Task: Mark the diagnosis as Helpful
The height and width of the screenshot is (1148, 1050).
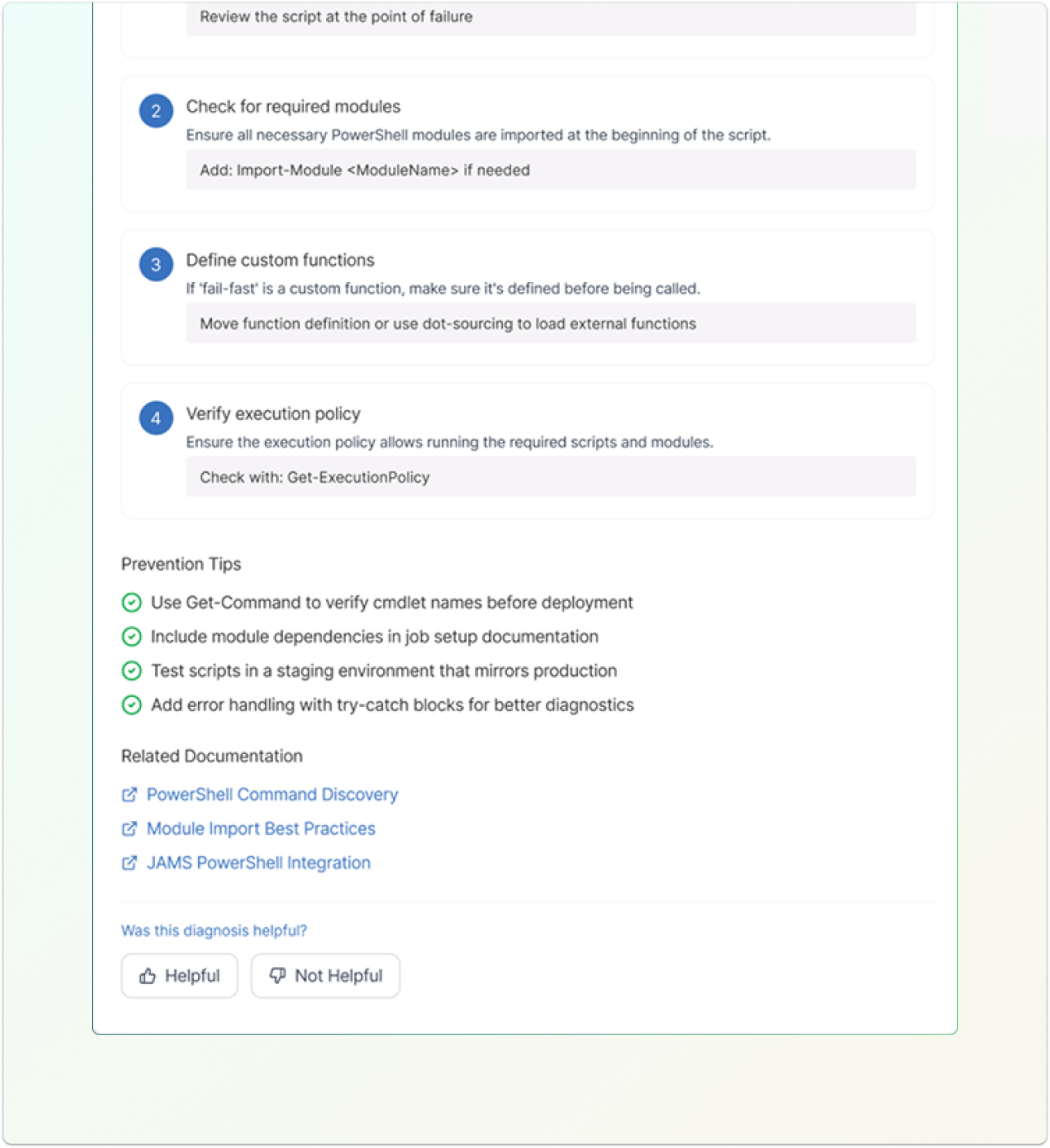Action: click(x=179, y=976)
